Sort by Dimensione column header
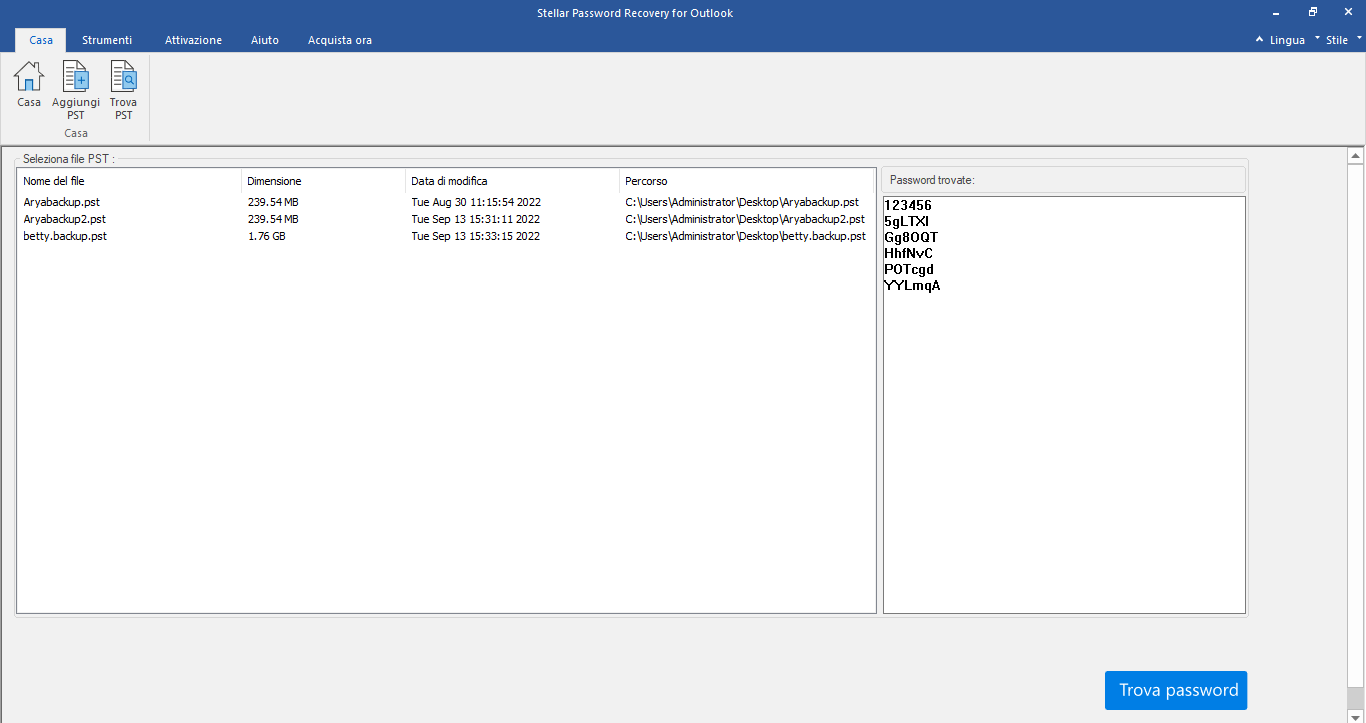 coord(324,181)
